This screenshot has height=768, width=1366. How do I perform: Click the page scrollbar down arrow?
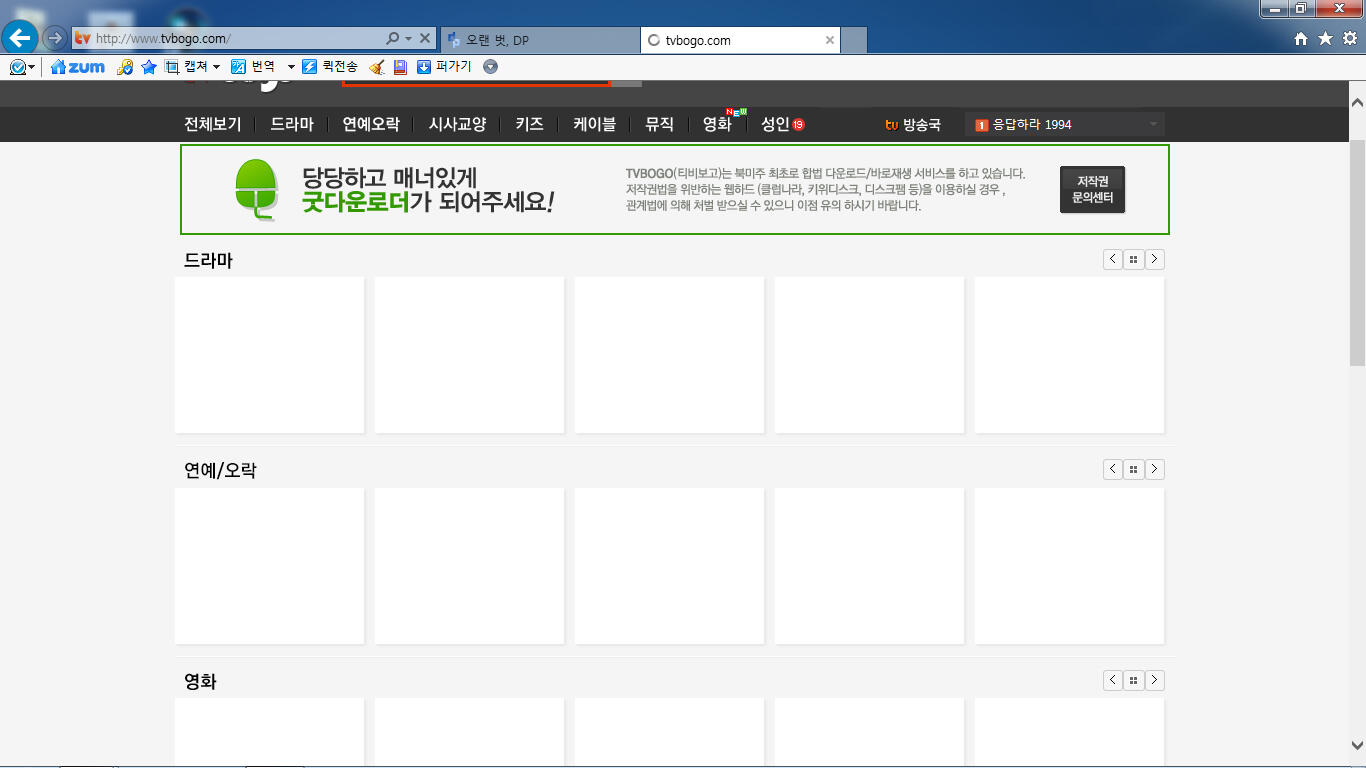click(1357, 745)
